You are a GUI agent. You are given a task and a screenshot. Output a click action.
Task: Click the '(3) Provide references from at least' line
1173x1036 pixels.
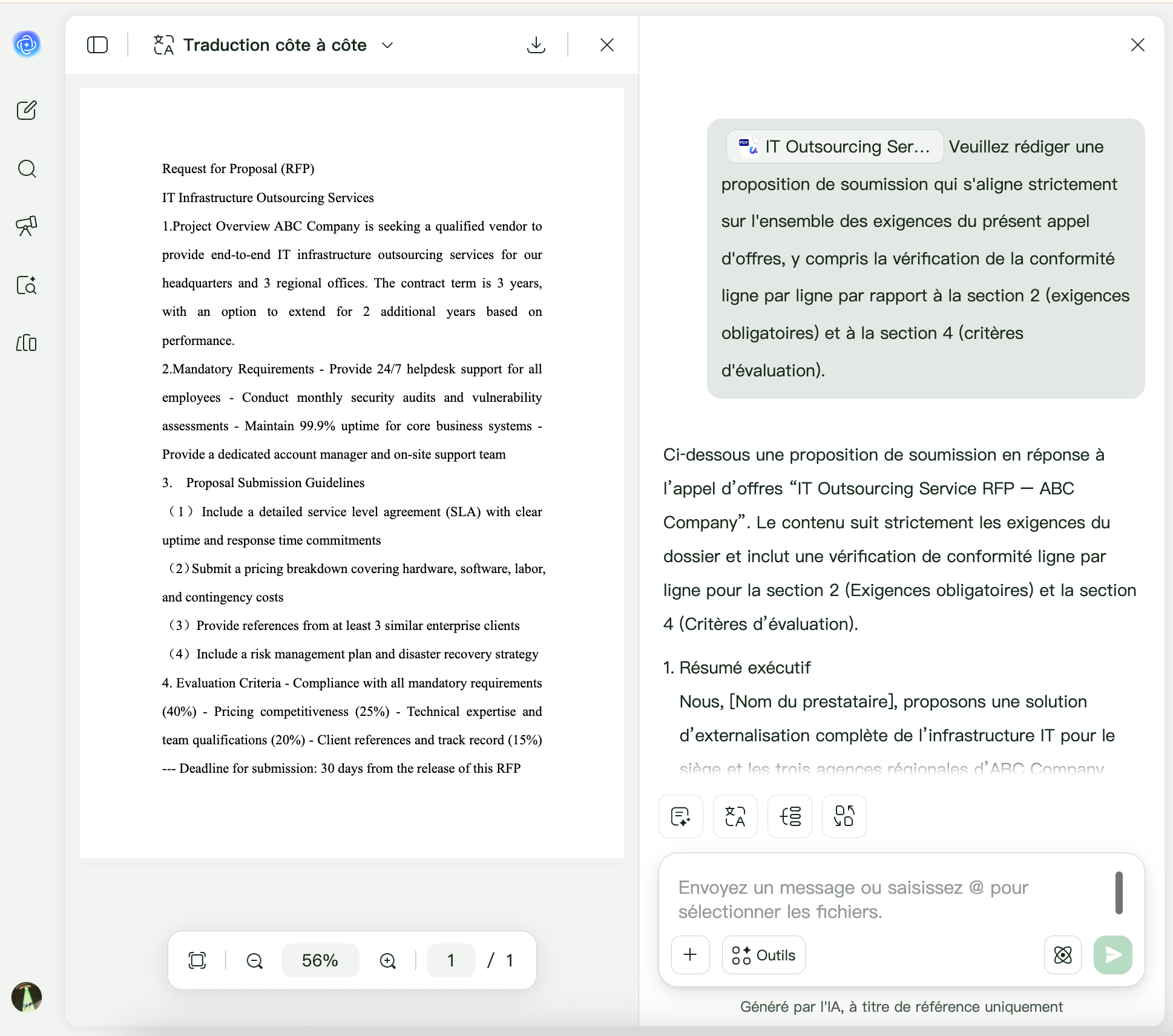point(344,626)
